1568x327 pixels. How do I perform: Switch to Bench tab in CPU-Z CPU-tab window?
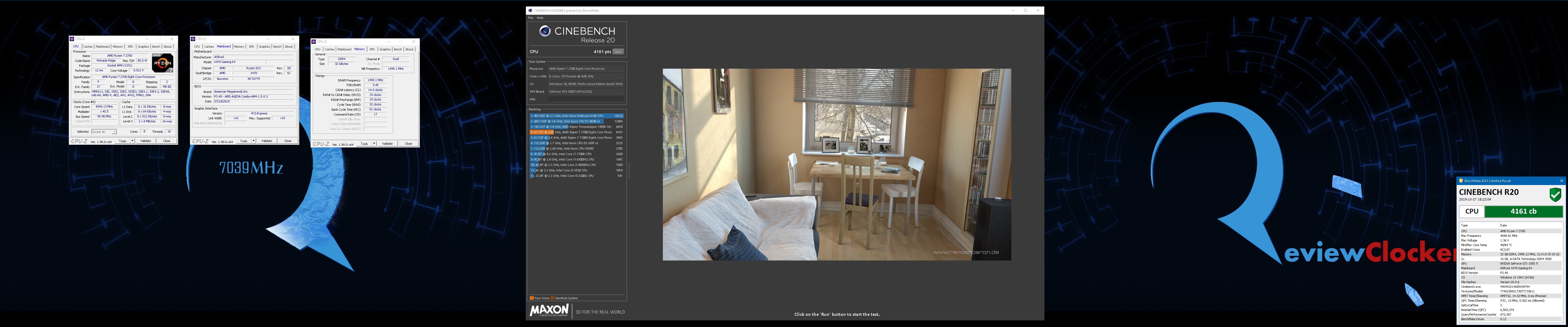[x=157, y=46]
